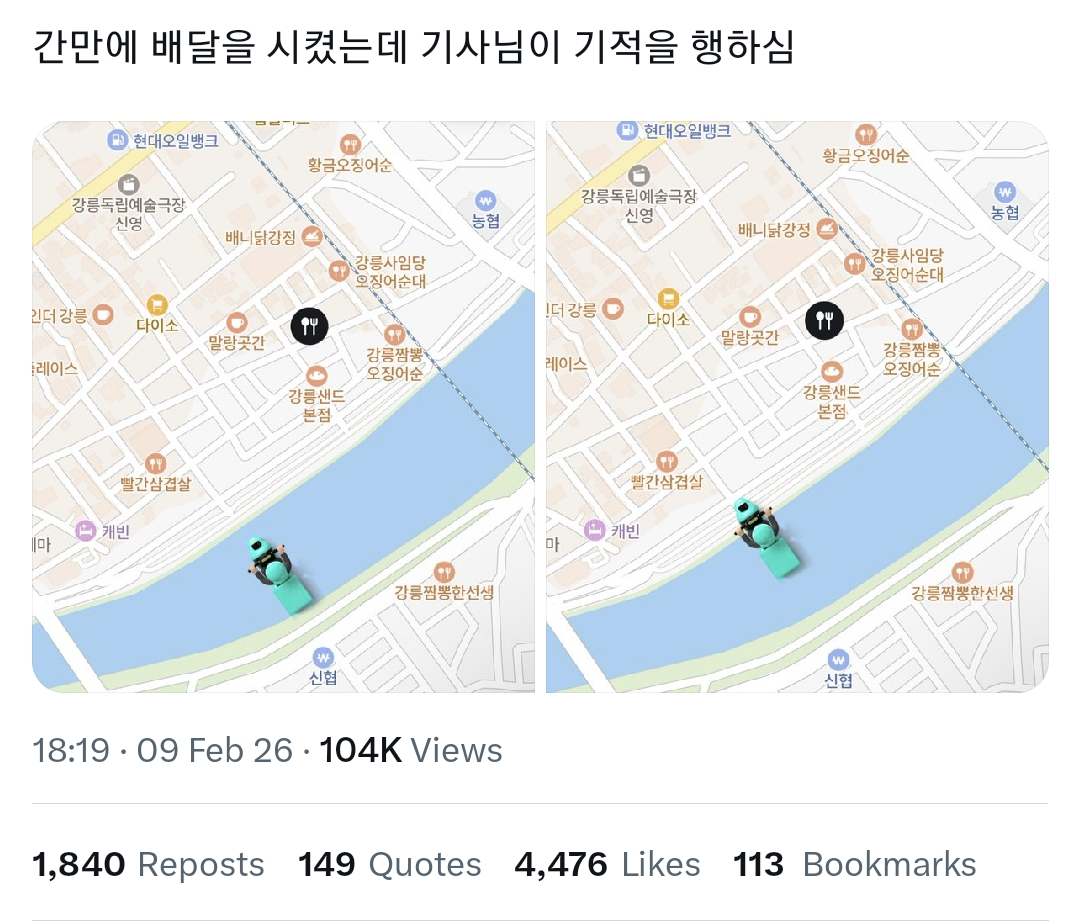Screen dimensions: 1080x922
Task: Click black restaurant pin in left map
Action: [310, 325]
